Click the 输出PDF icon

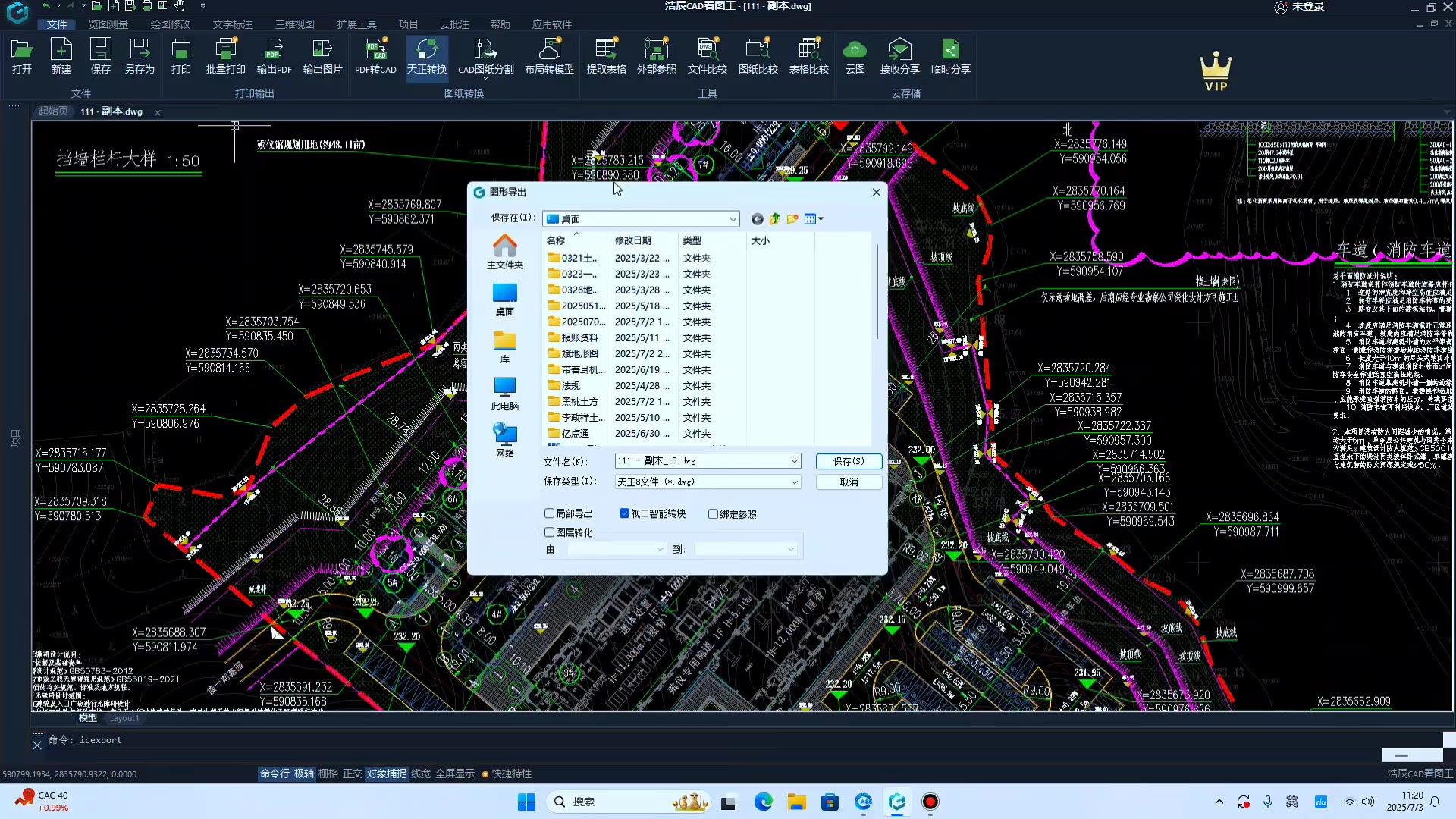(274, 56)
